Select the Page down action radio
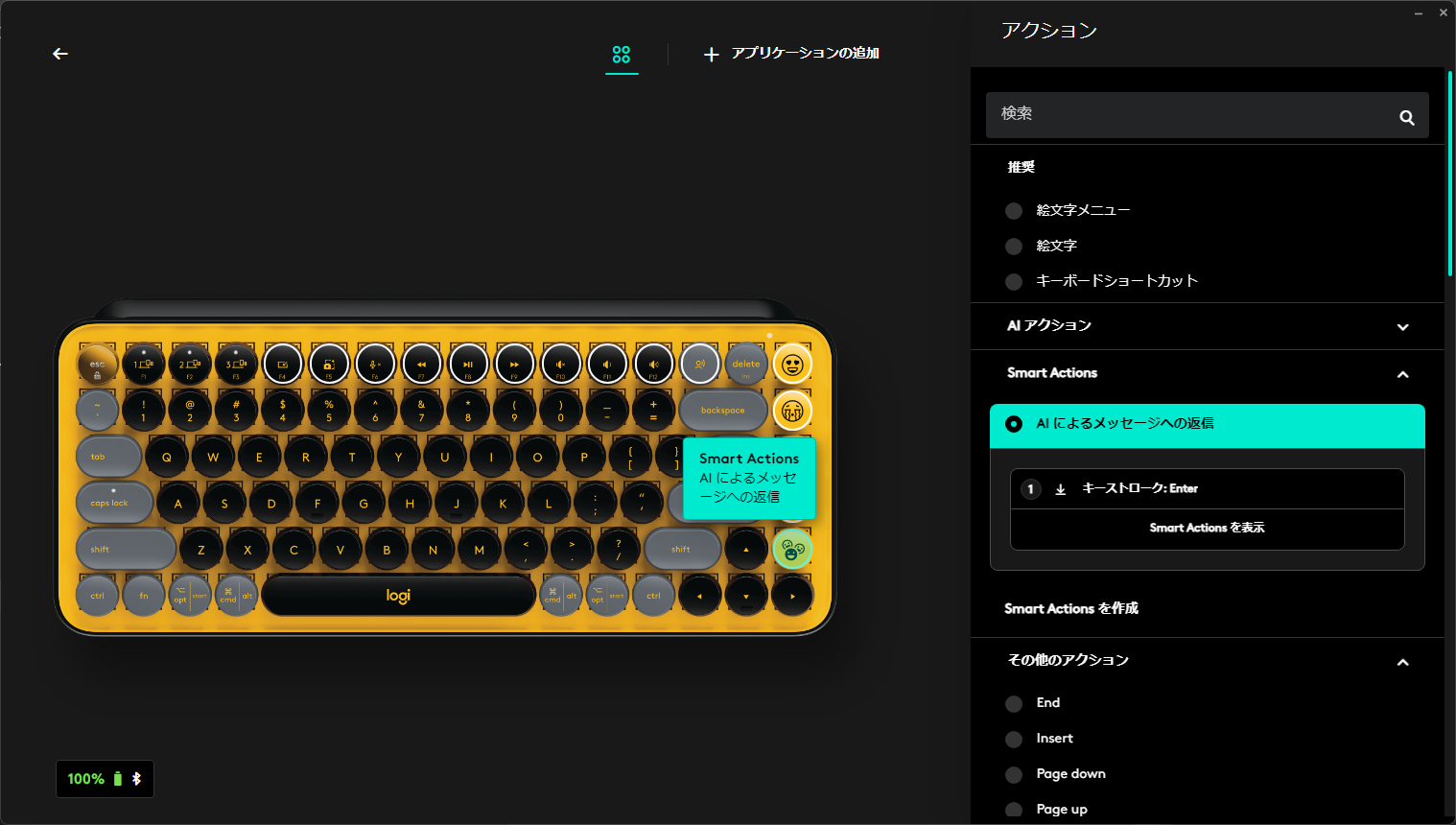 [x=1014, y=775]
